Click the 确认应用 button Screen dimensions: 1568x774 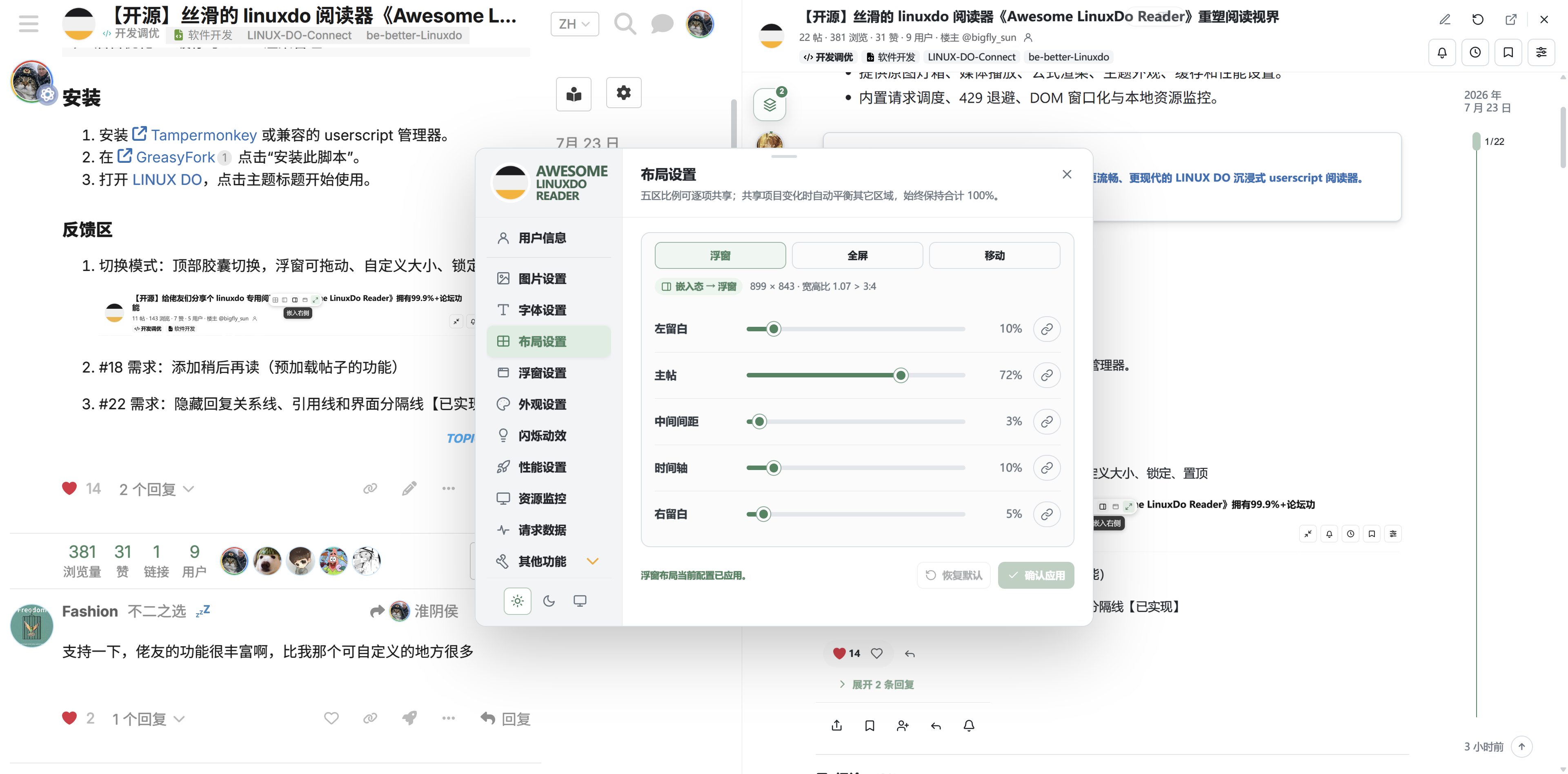(1036, 575)
